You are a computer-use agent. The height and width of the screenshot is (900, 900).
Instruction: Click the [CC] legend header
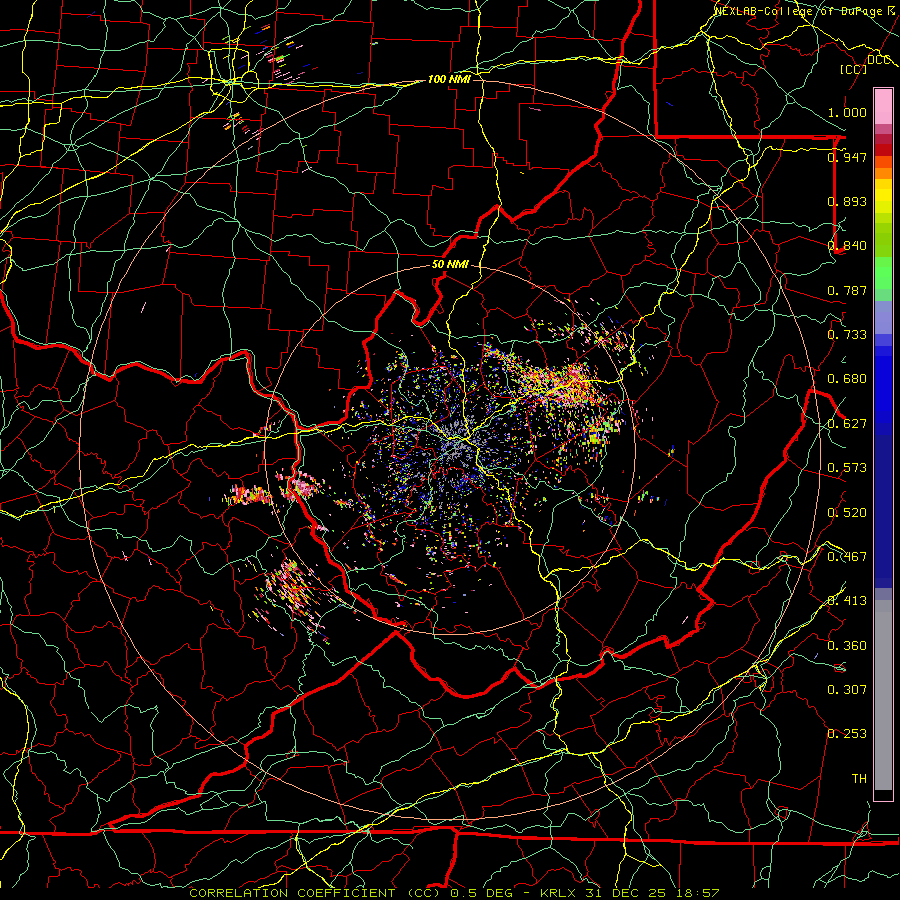click(853, 69)
